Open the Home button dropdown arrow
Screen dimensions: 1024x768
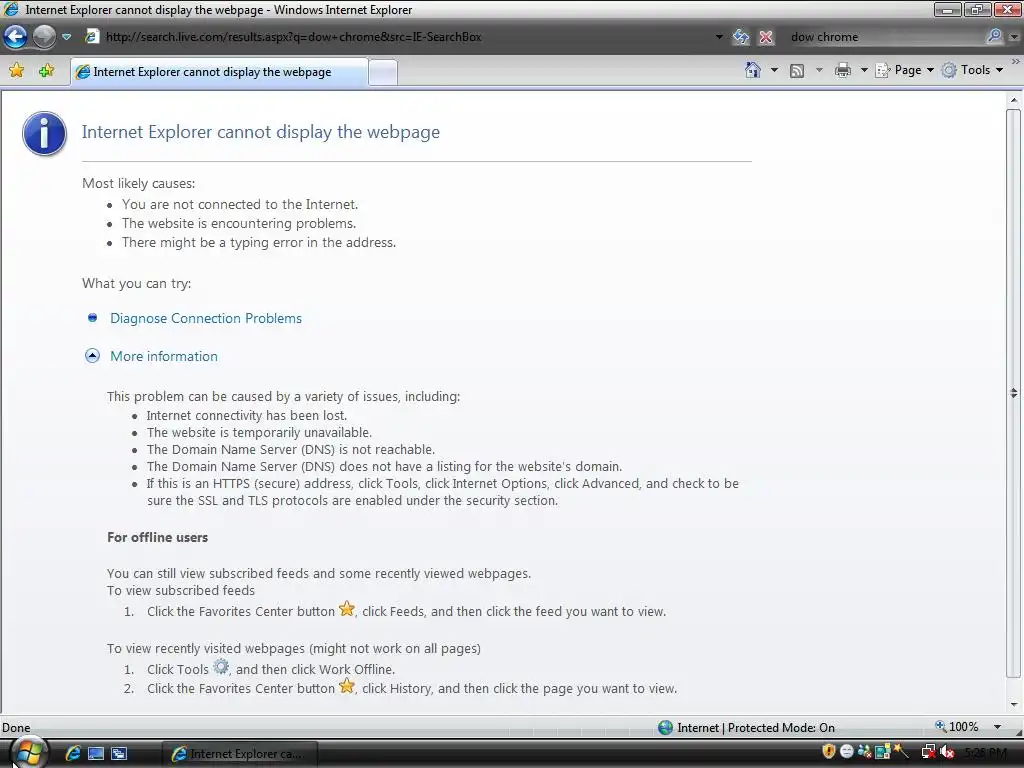click(775, 70)
